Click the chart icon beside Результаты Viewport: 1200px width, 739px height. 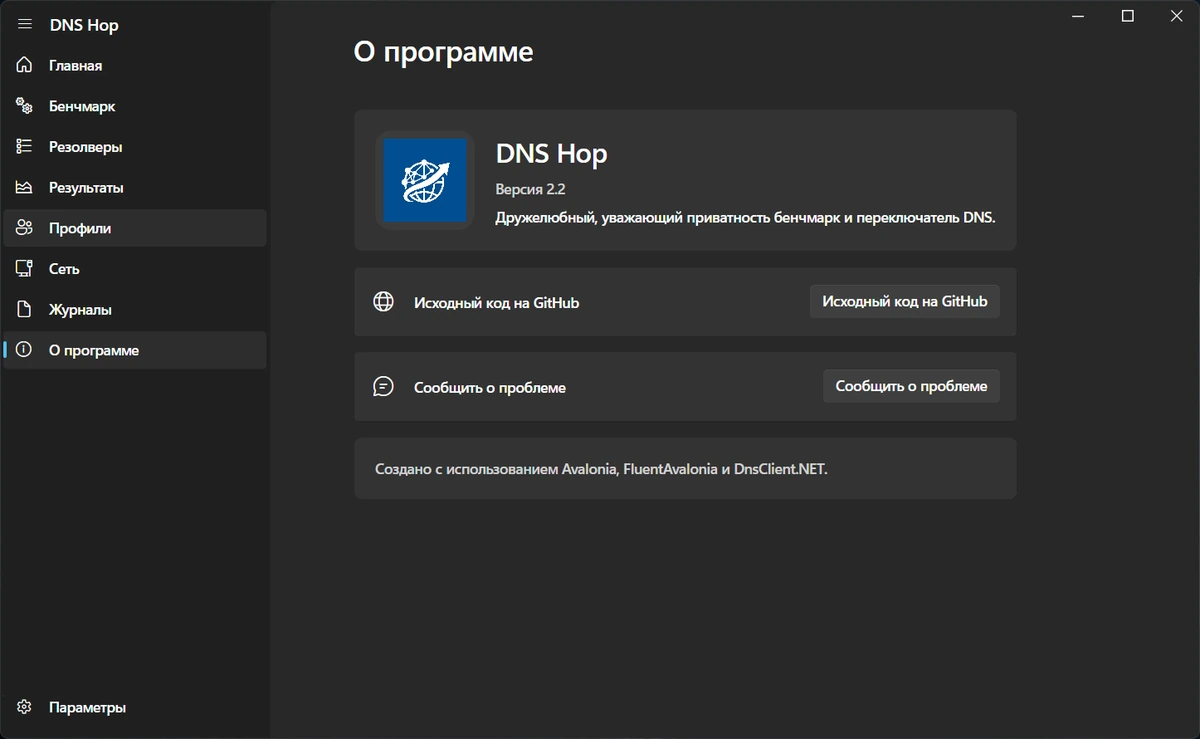coord(25,188)
